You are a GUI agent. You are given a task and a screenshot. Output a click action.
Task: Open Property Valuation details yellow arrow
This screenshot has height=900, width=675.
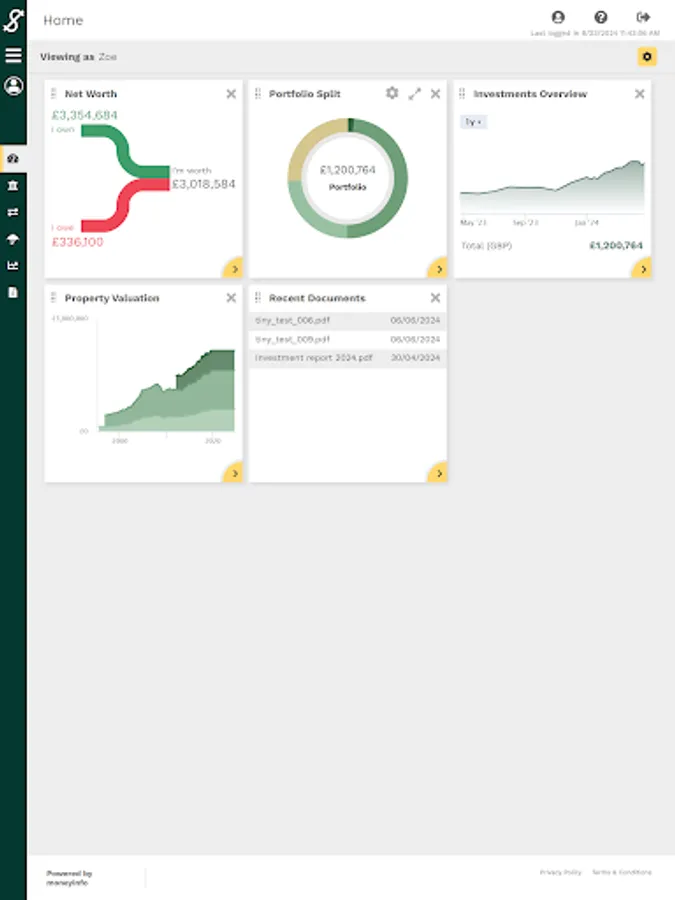pyautogui.click(x=233, y=472)
